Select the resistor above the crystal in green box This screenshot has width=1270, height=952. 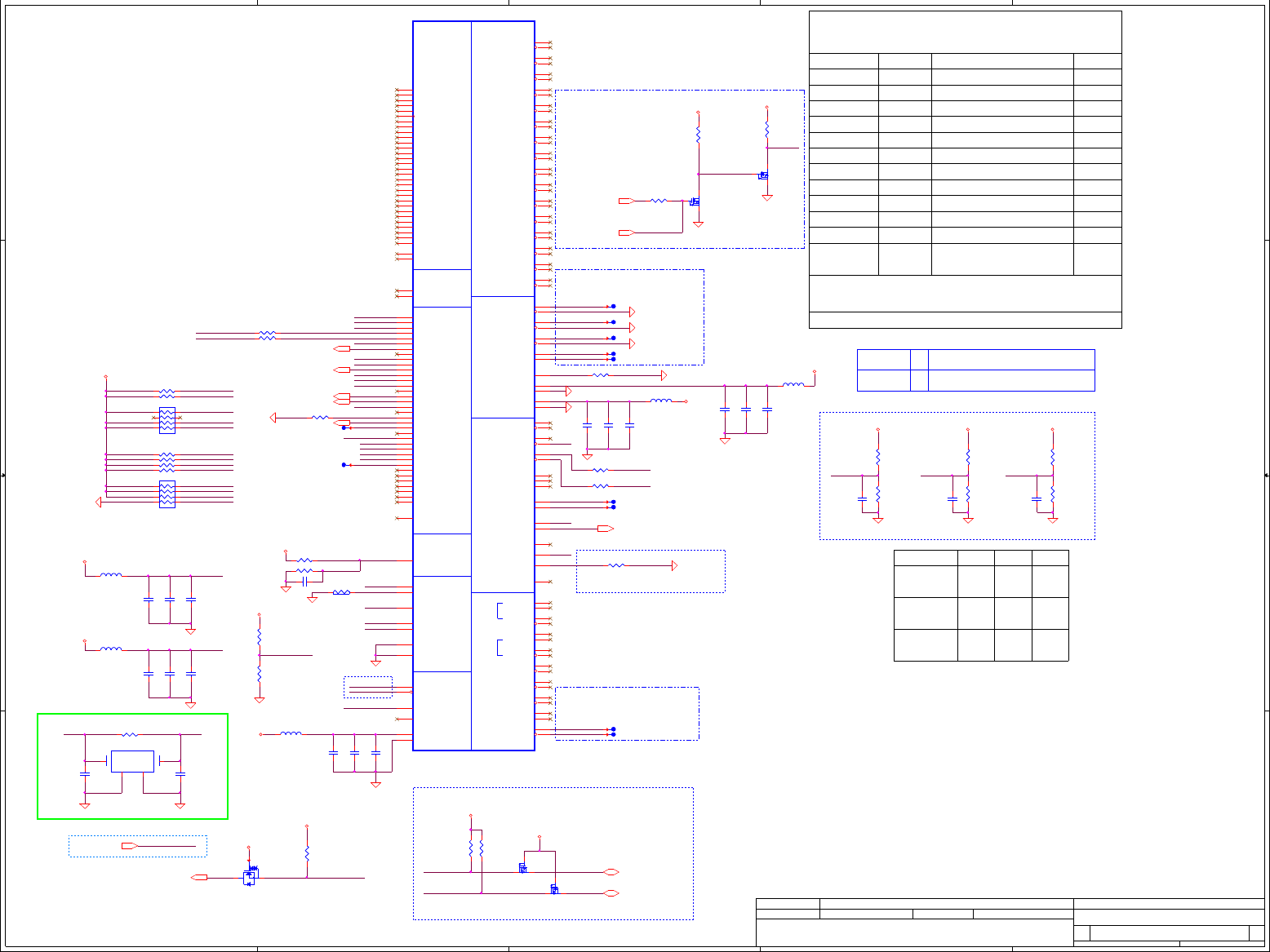131,734
